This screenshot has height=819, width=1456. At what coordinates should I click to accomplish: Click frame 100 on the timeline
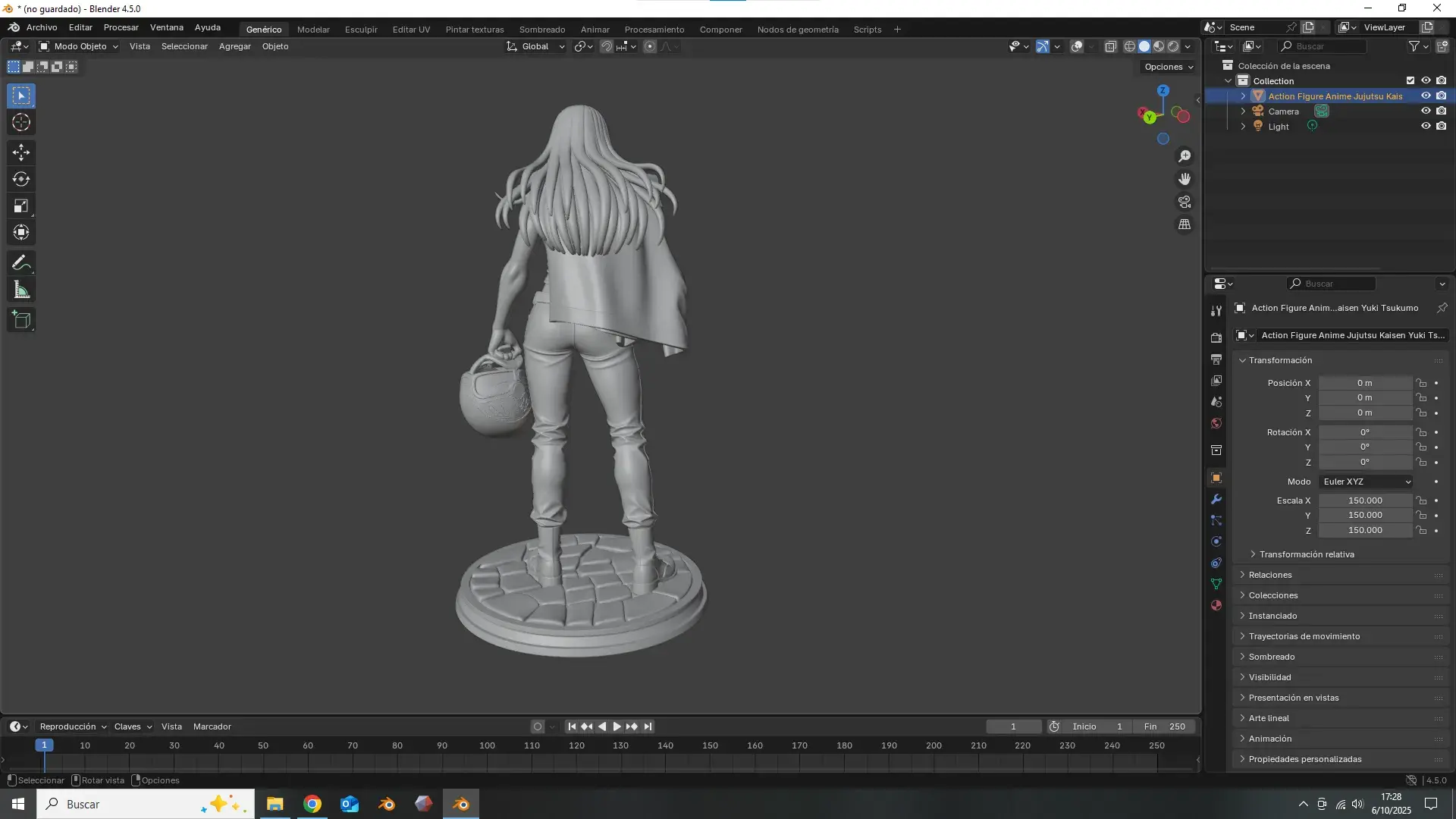(487, 746)
